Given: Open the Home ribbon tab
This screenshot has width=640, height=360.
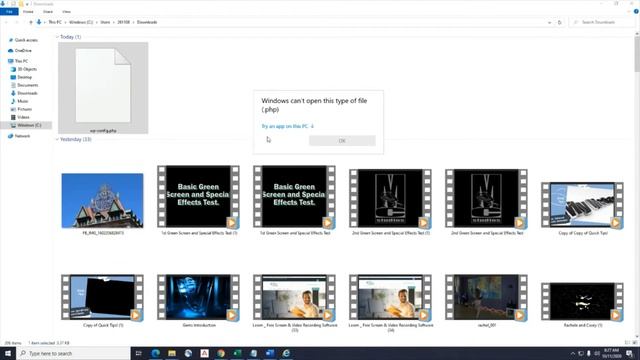Looking at the screenshot, I should pyautogui.click(x=28, y=11).
